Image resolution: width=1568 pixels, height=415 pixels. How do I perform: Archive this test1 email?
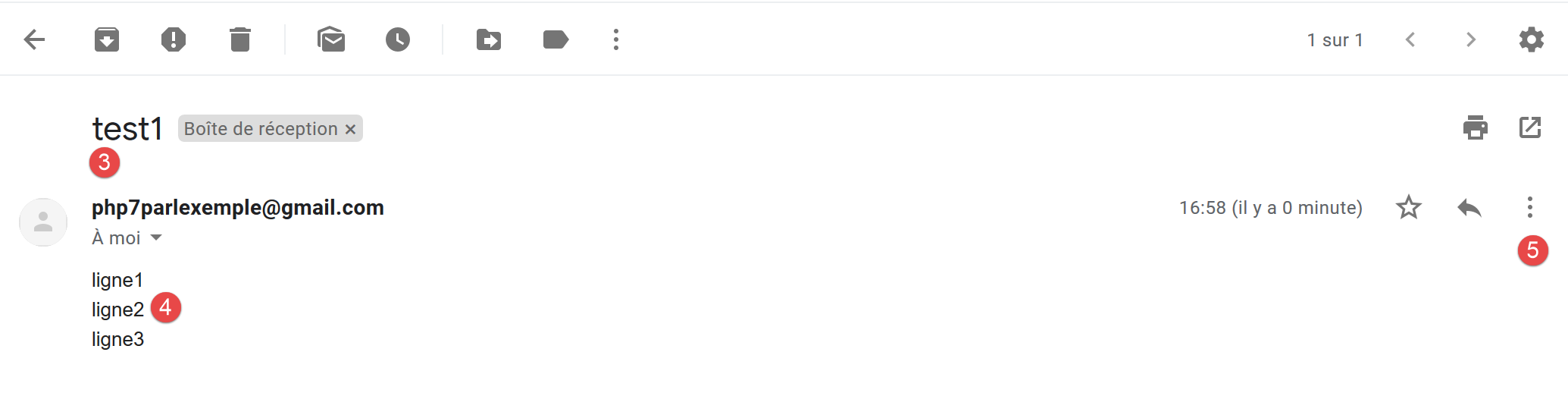point(107,39)
